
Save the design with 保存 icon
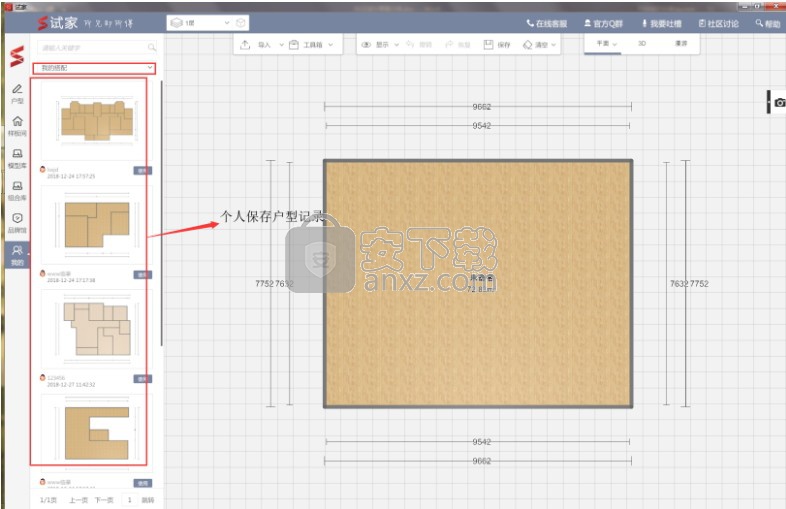coord(488,45)
